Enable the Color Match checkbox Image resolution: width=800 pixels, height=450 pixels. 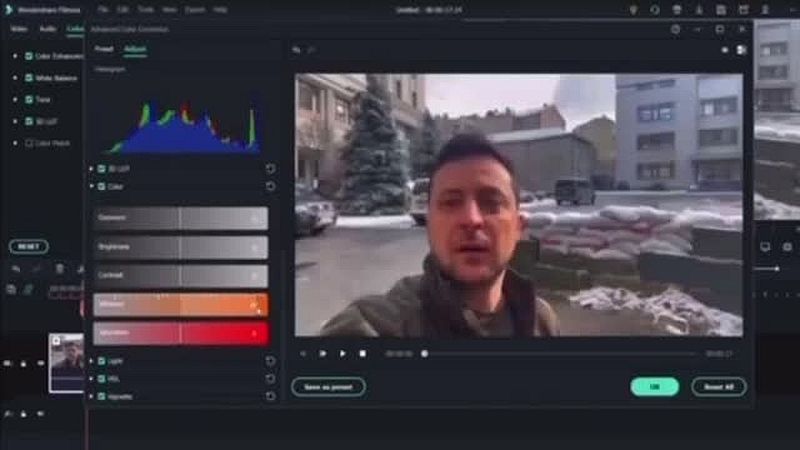[29, 143]
